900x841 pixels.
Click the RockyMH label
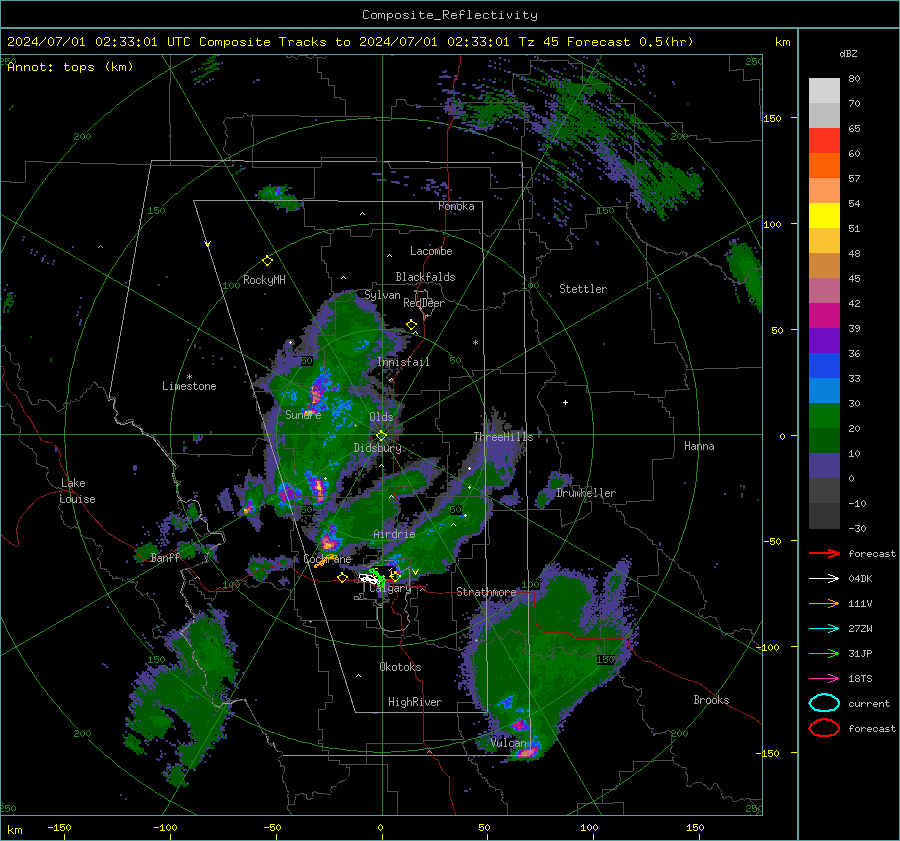pyautogui.click(x=264, y=280)
